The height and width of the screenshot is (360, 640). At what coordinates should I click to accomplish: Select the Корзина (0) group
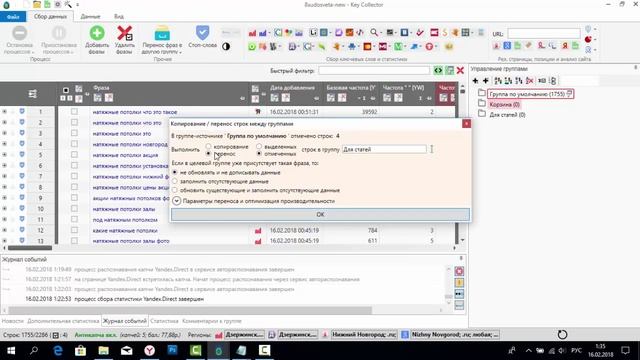coord(504,104)
